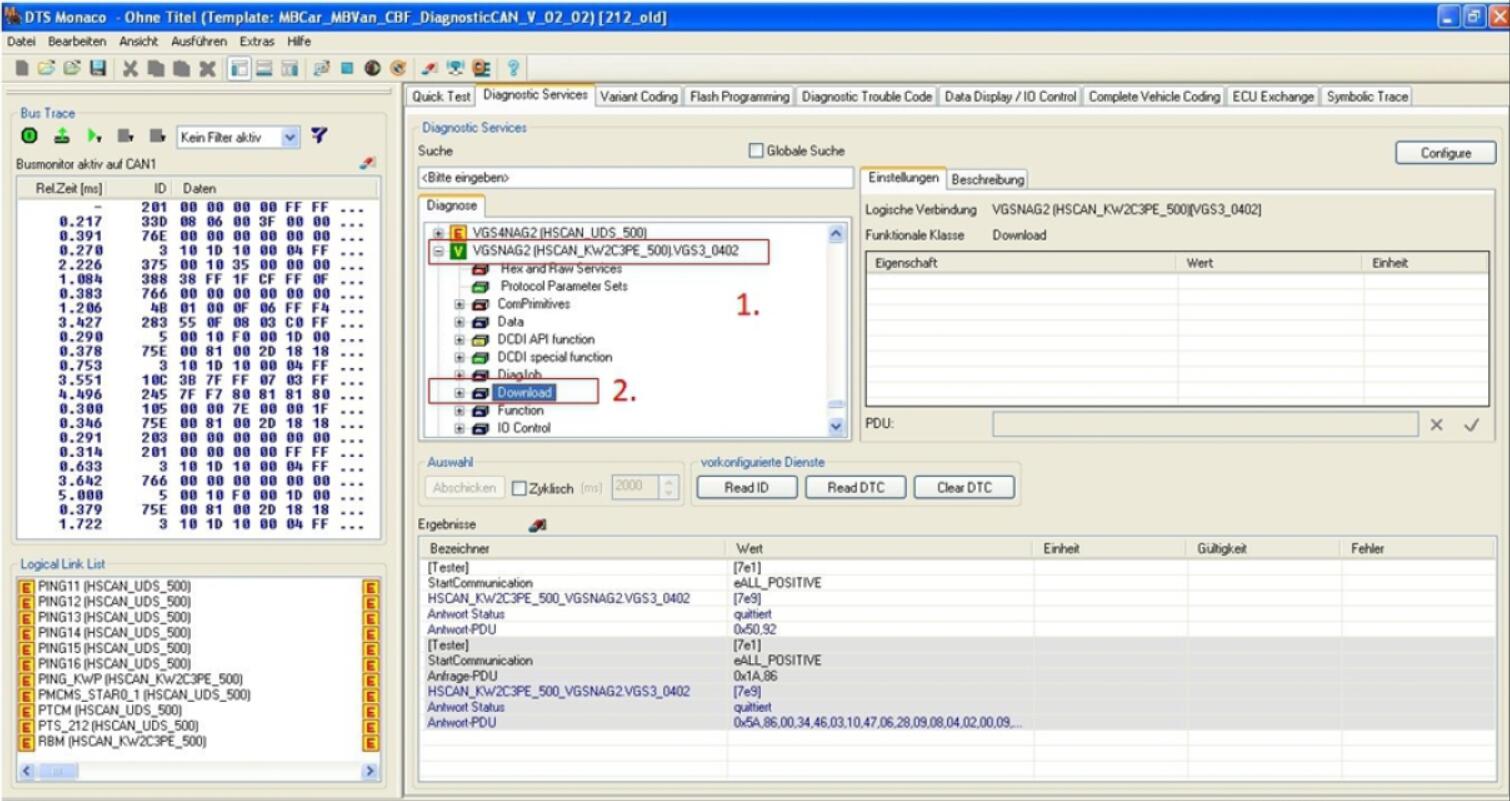Clear bus trace with eraser icon near CAN1

(367, 162)
